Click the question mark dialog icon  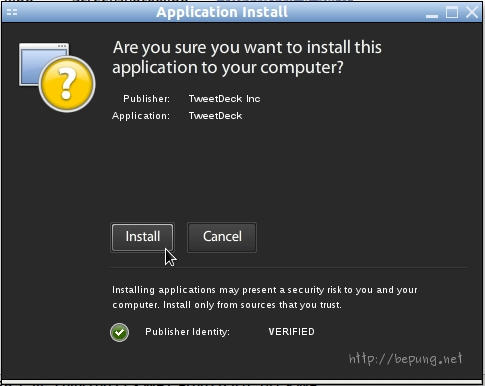(57, 77)
